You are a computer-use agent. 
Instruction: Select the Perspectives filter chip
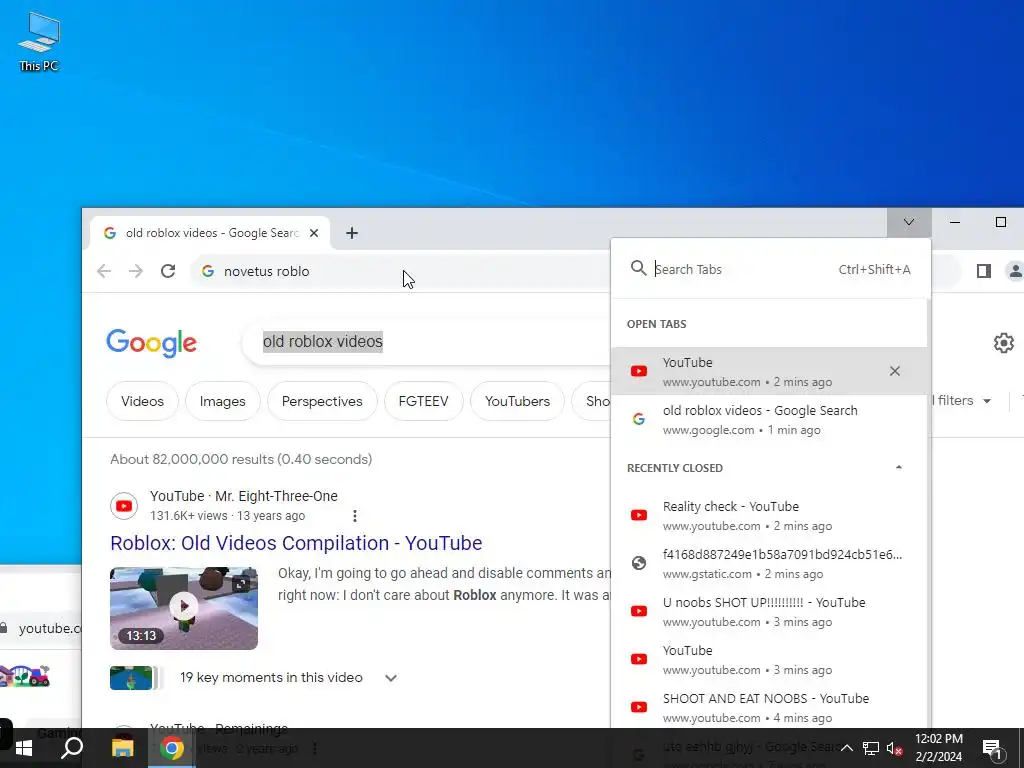pyautogui.click(x=322, y=401)
